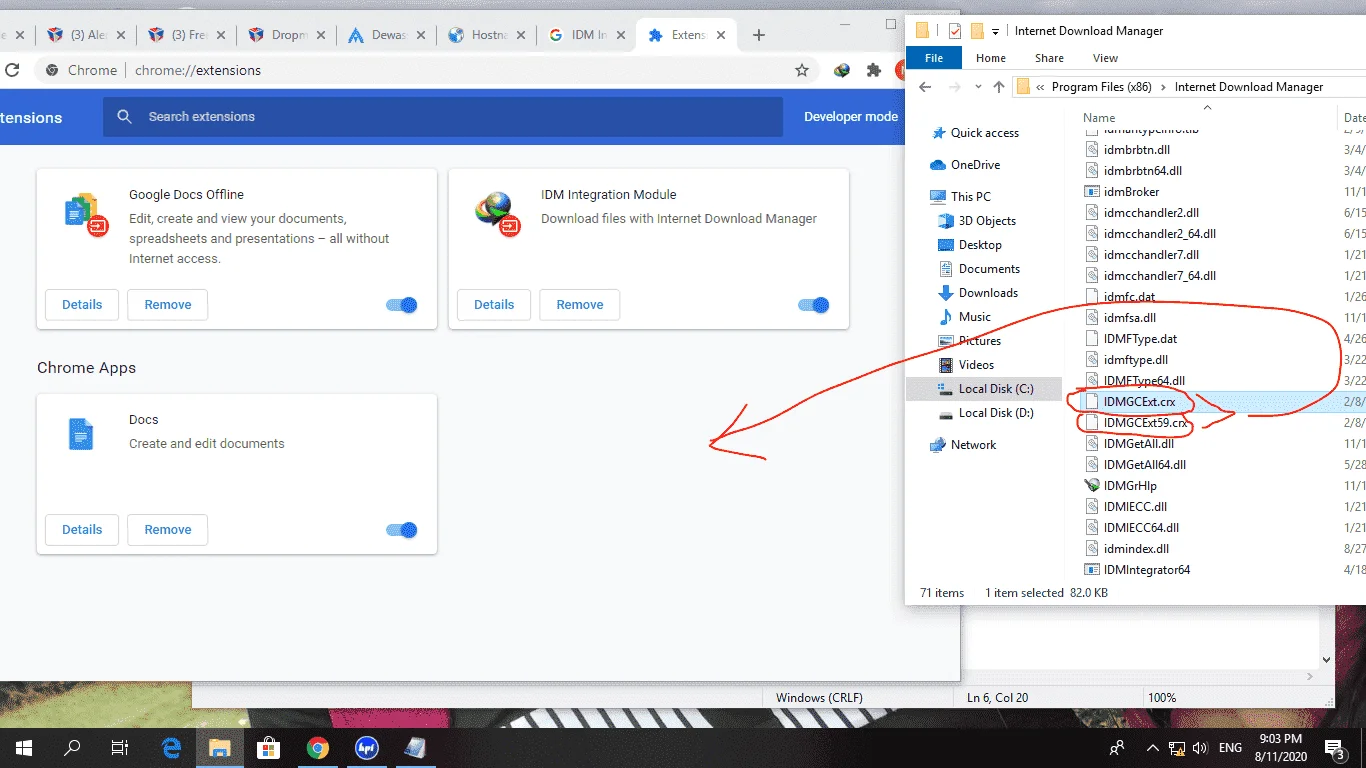Image resolution: width=1366 pixels, height=768 pixels.
Task: Open the File menu in Explorer
Action: click(x=934, y=58)
